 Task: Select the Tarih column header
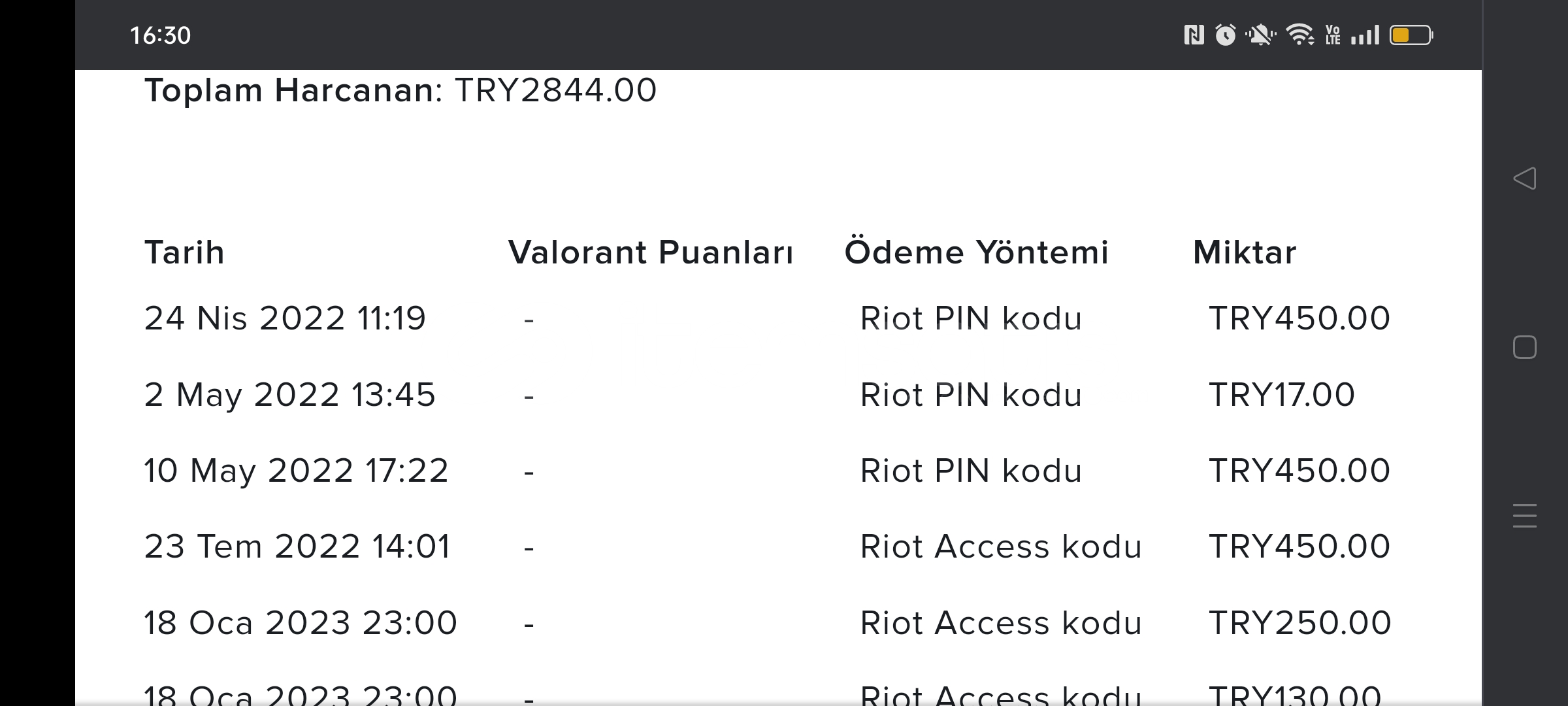pos(184,252)
